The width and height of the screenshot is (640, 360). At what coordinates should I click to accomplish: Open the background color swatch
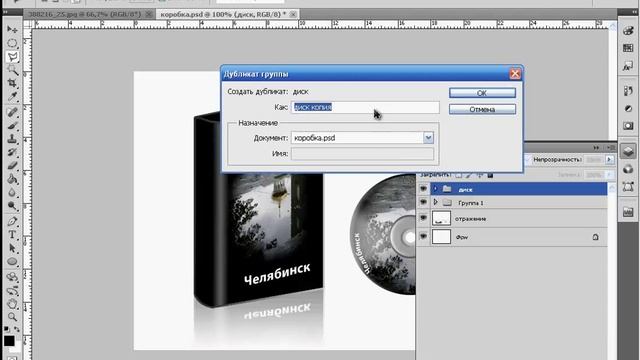17,348
